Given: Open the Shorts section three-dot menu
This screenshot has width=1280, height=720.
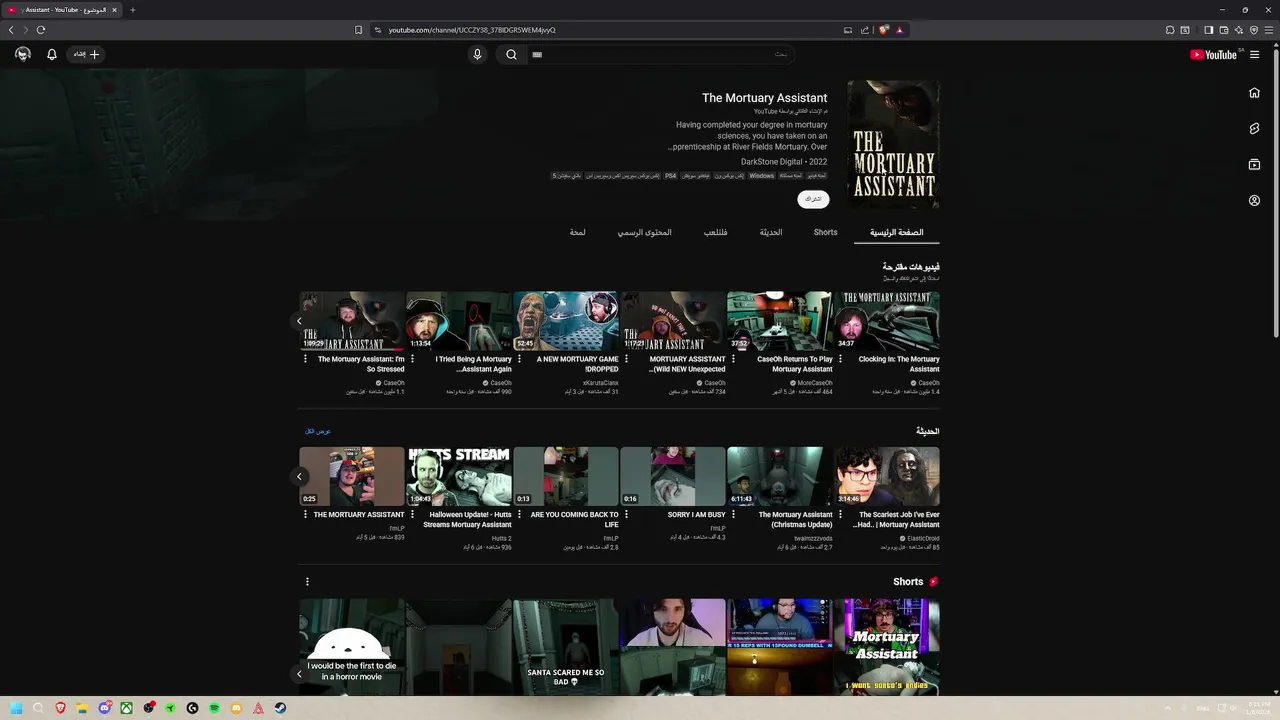Looking at the screenshot, I should click(307, 581).
